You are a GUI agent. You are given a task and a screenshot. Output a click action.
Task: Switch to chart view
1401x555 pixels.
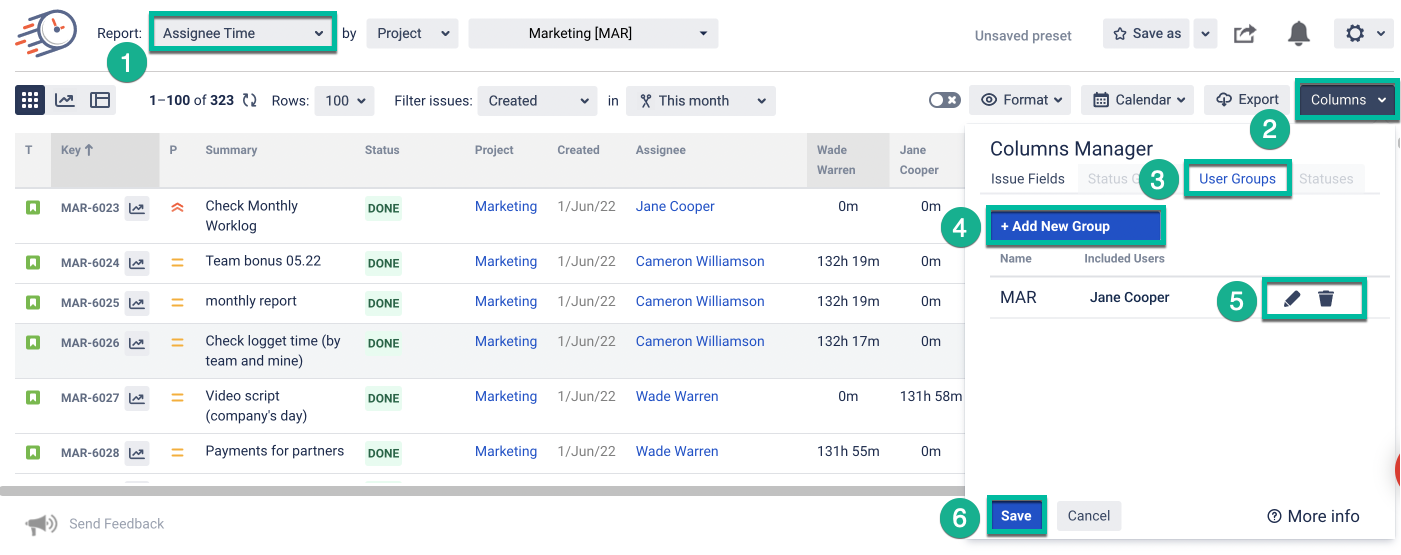click(64, 100)
